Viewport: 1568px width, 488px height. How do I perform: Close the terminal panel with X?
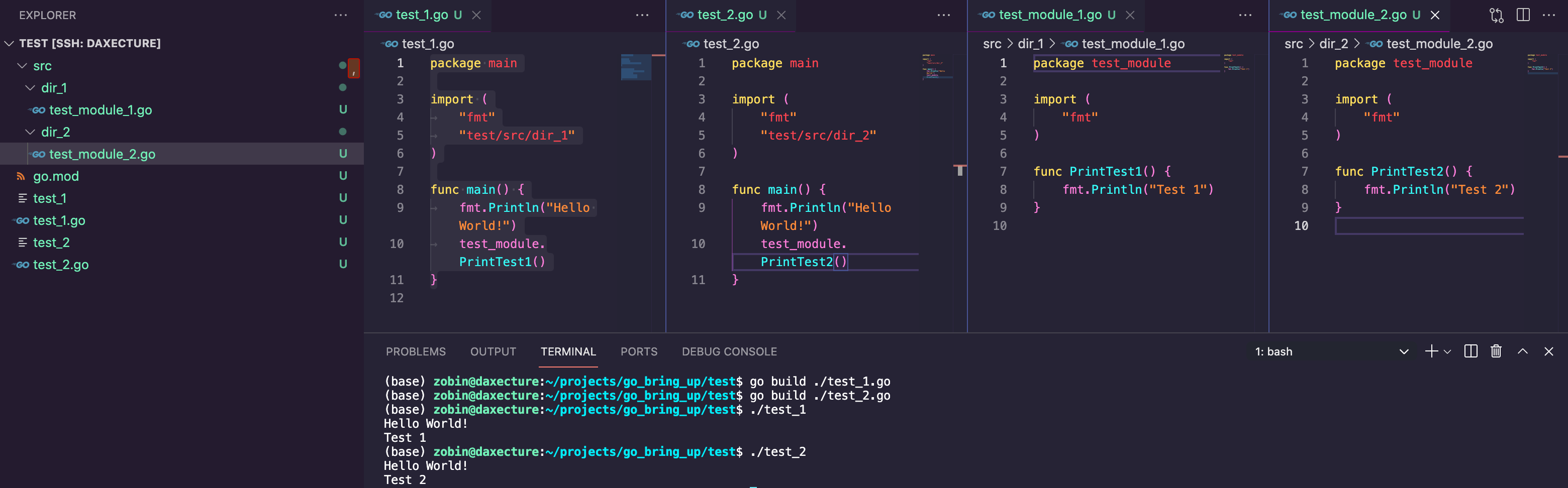1548,351
